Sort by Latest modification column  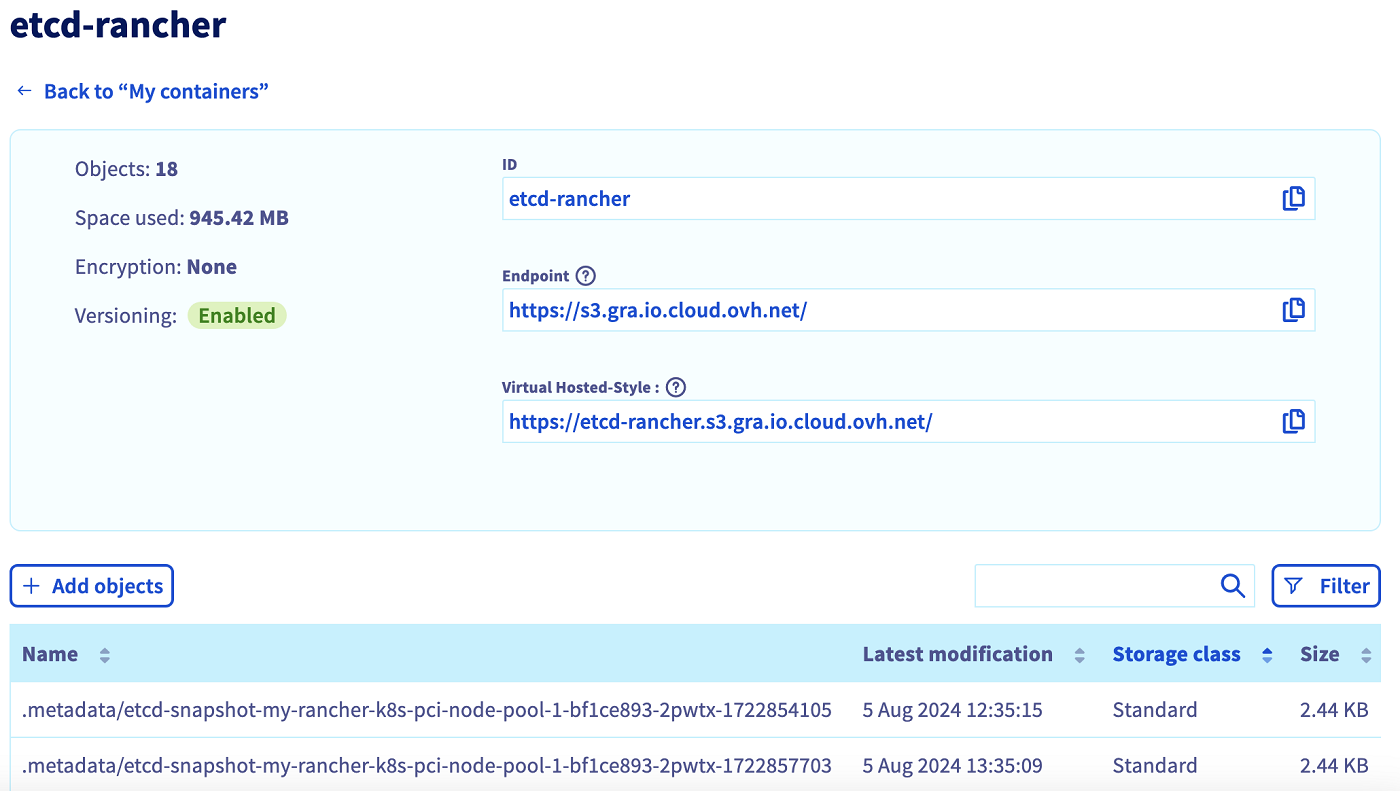(1079, 654)
